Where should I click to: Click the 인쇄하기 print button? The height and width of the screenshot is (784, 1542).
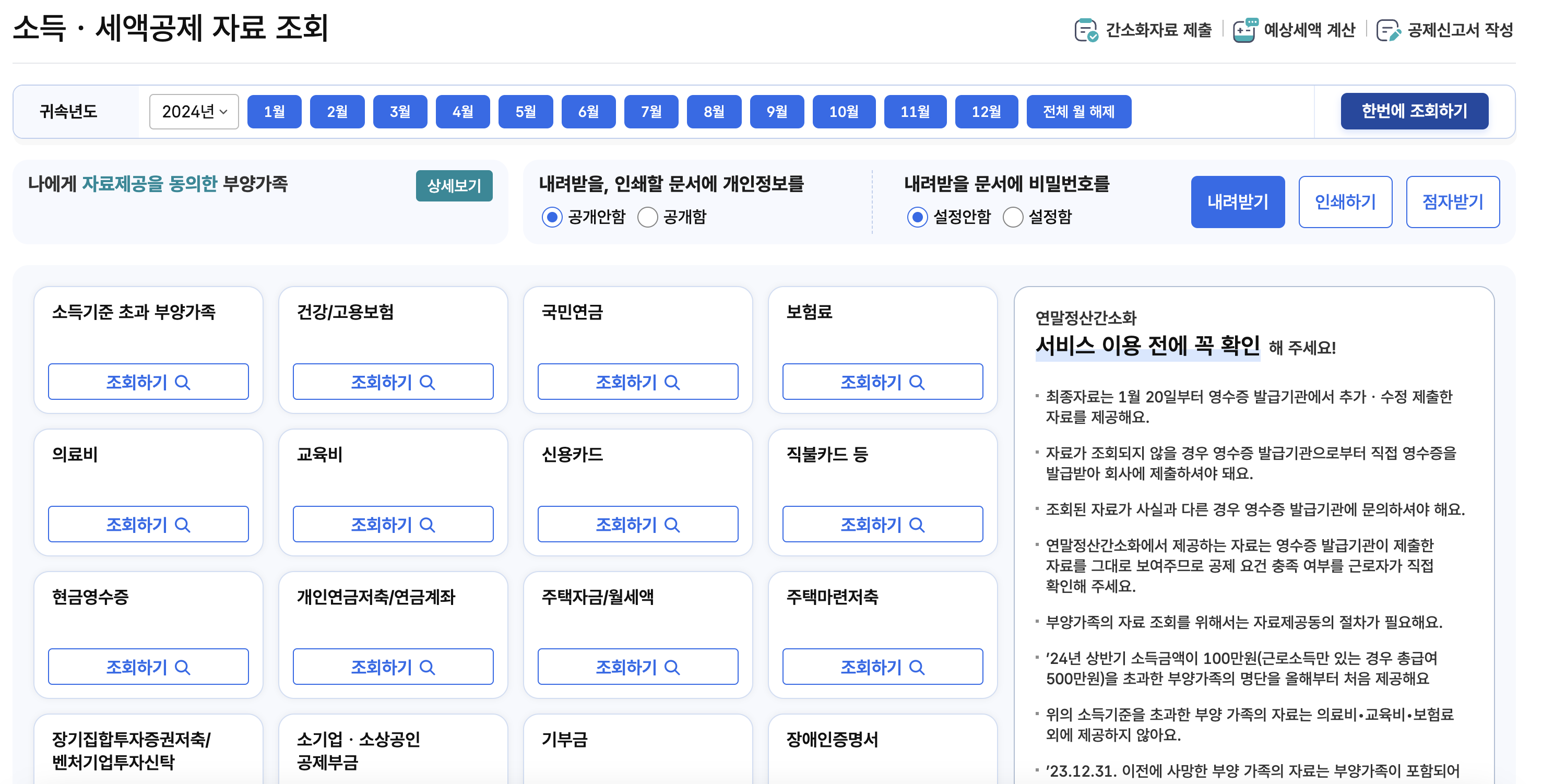(x=1346, y=203)
